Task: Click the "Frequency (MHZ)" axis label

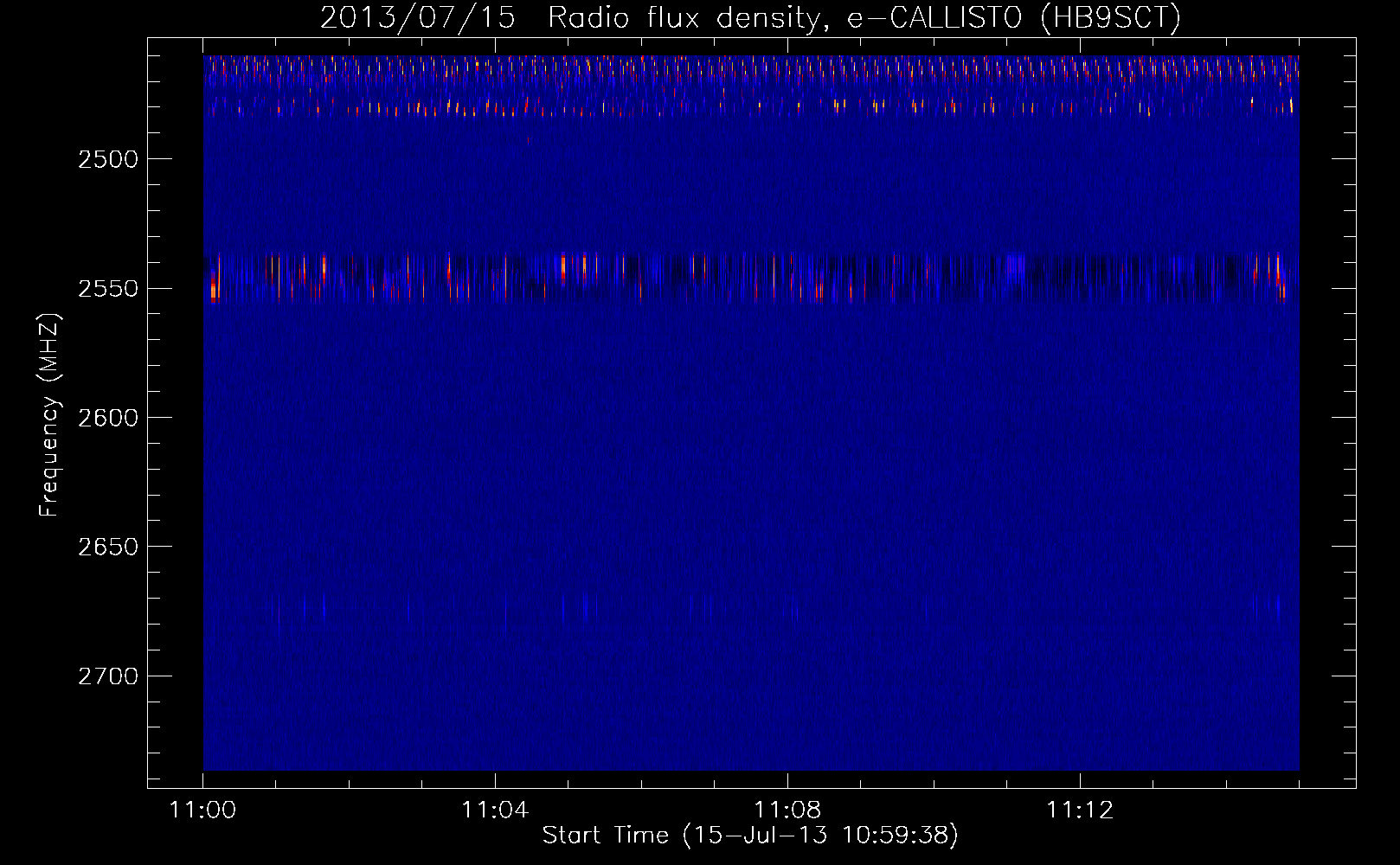Action: [x=49, y=415]
